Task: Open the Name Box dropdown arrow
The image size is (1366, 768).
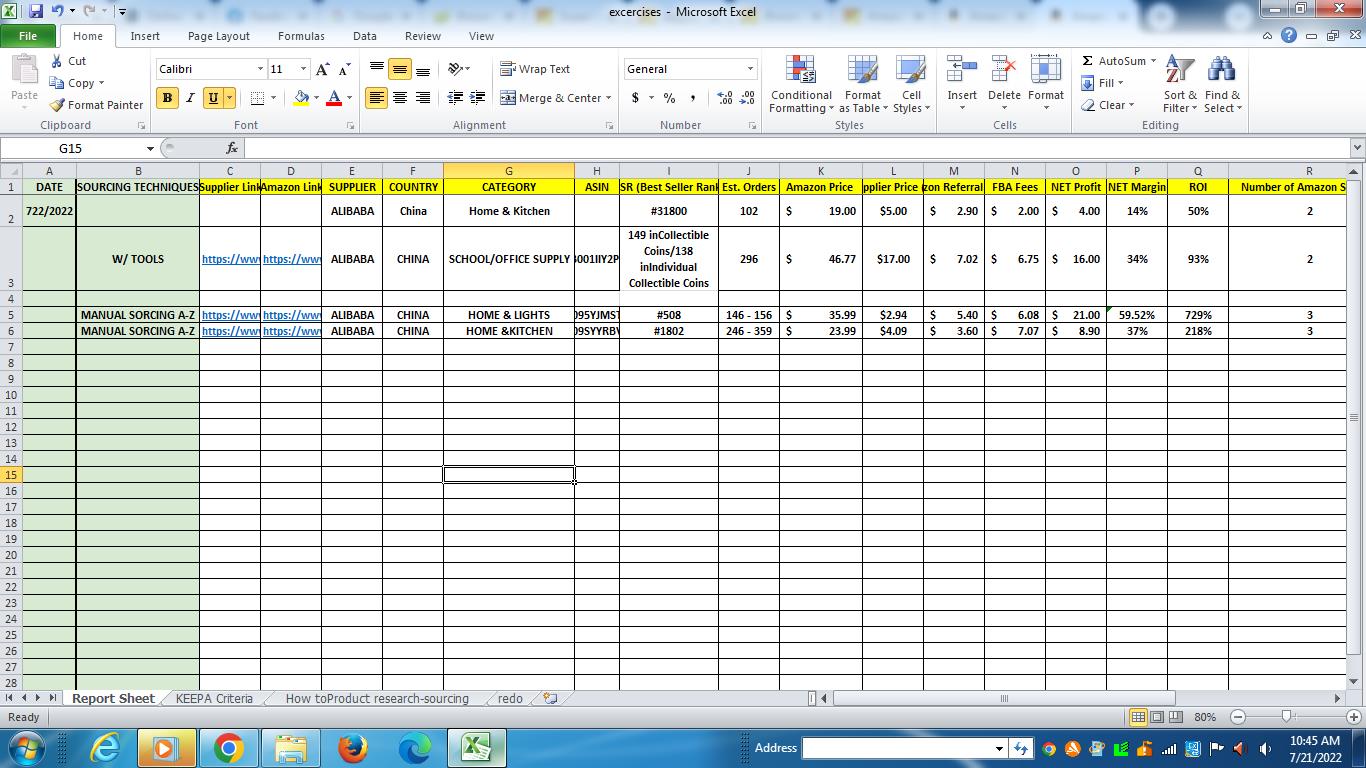Action: (150, 148)
